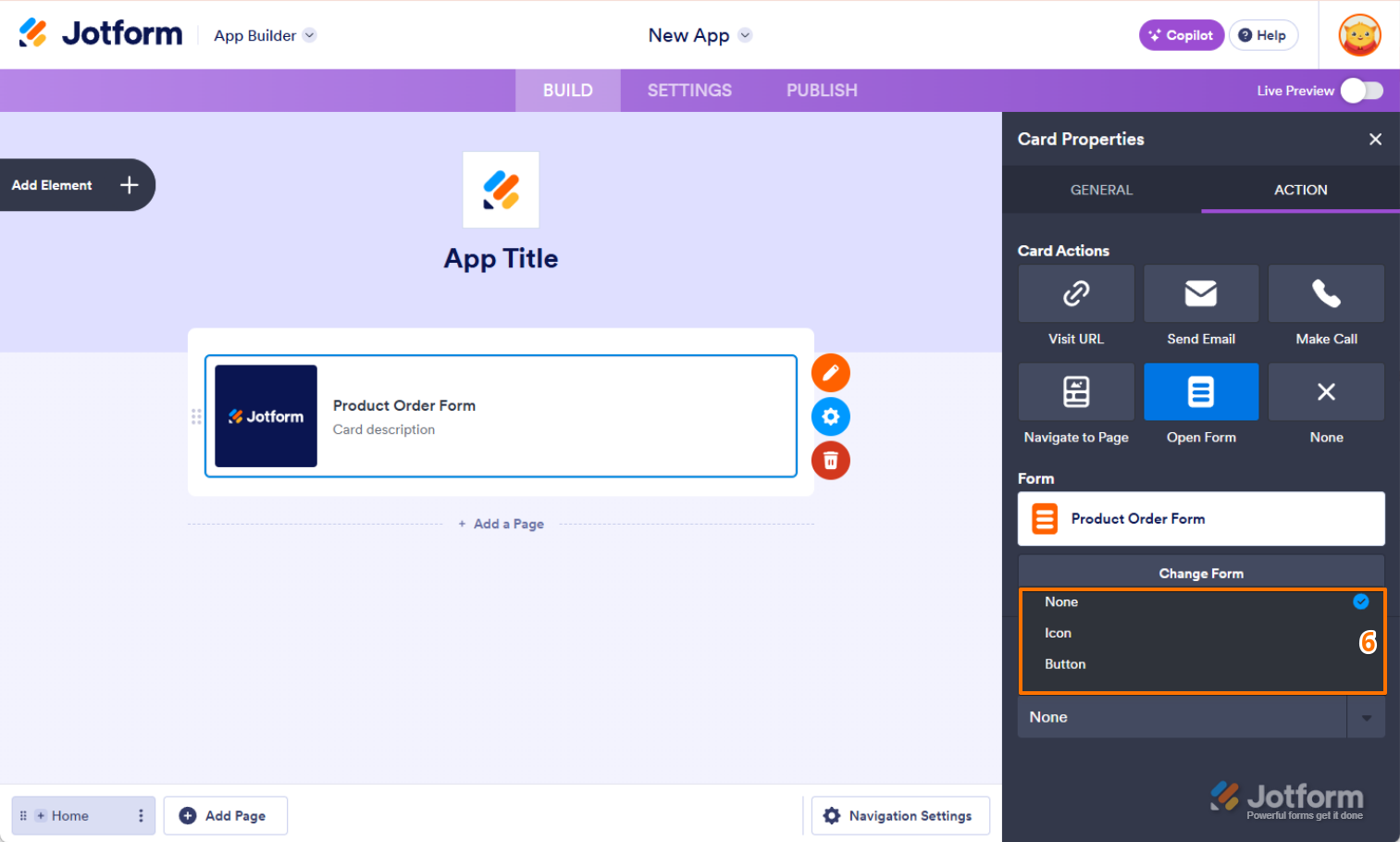Click the orange form icon
The height and width of the screenshot is (842, 1400).
1045,519
